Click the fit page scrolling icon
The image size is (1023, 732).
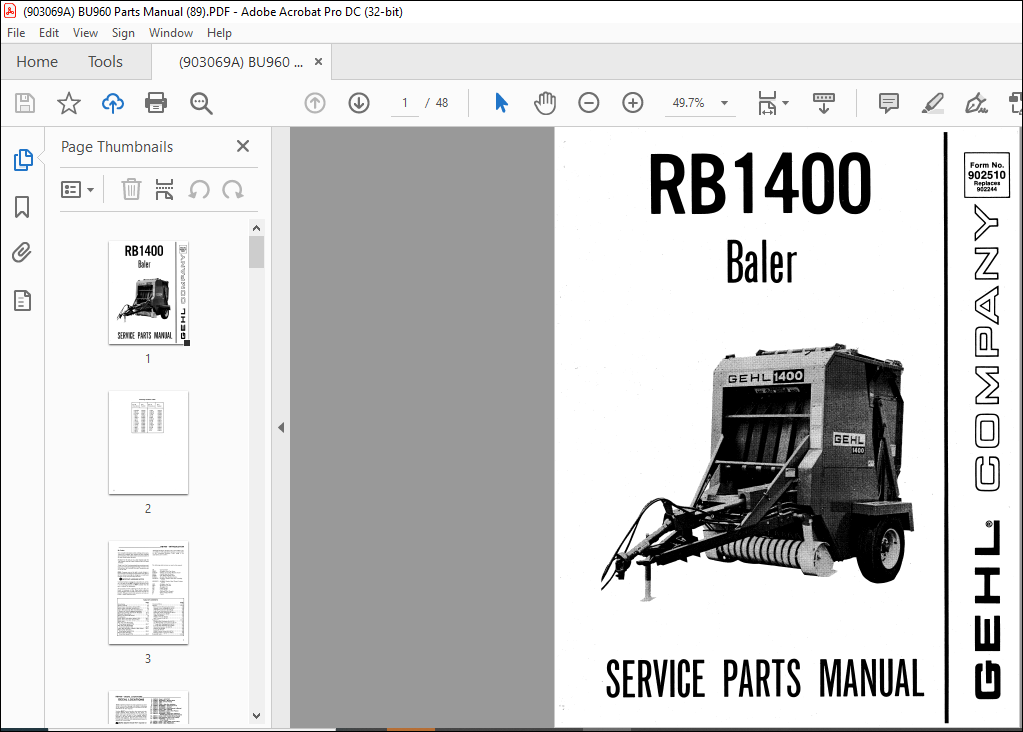pos(767,103)
